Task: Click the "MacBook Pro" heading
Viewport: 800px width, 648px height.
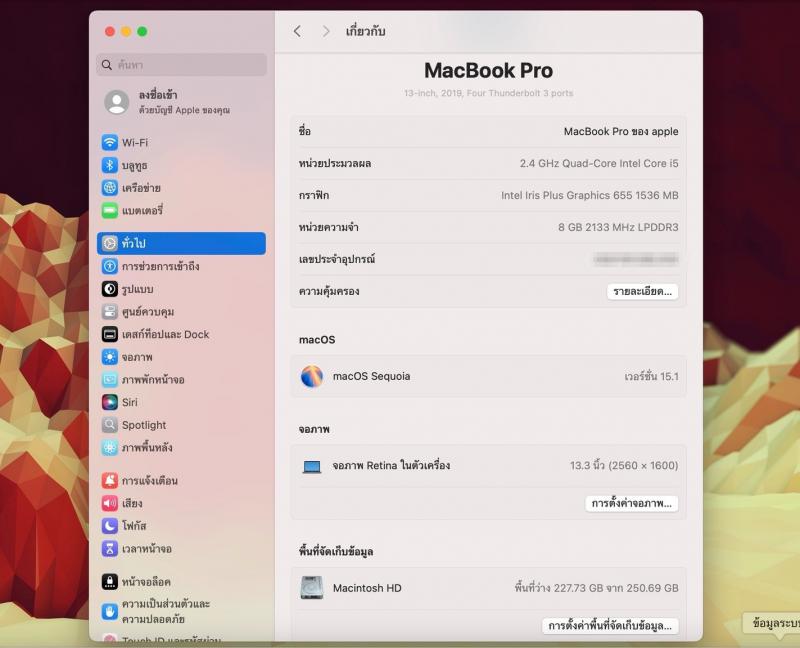Action: (x=489, y=70)
